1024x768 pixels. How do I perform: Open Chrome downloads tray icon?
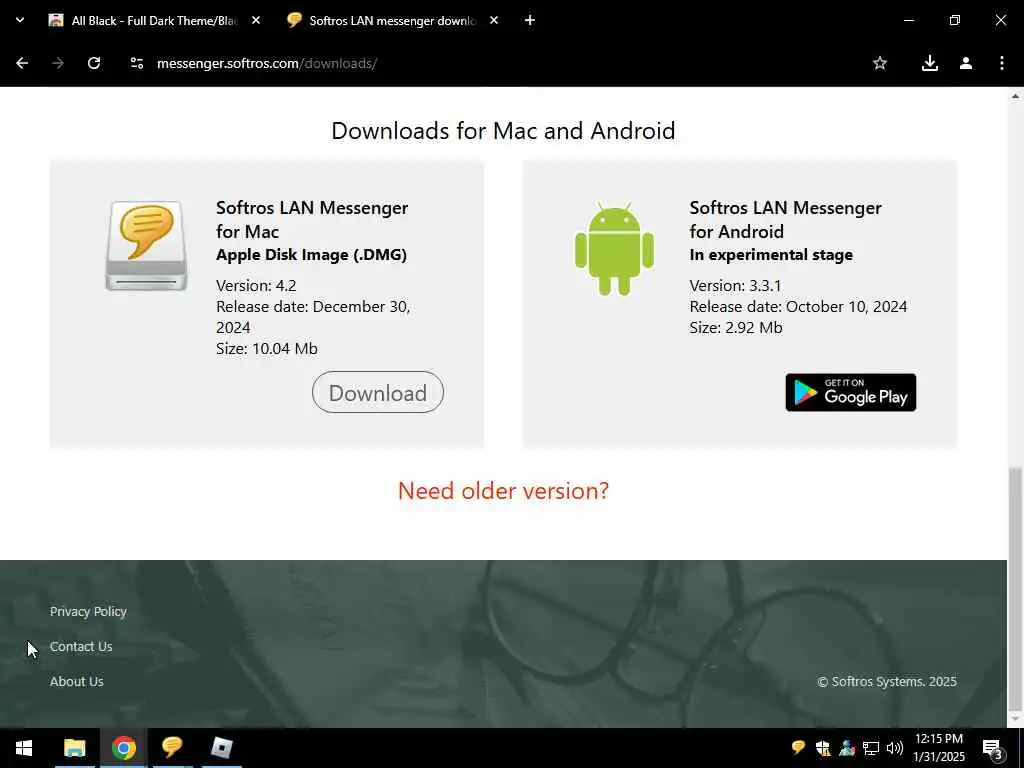tap(929, 63)
